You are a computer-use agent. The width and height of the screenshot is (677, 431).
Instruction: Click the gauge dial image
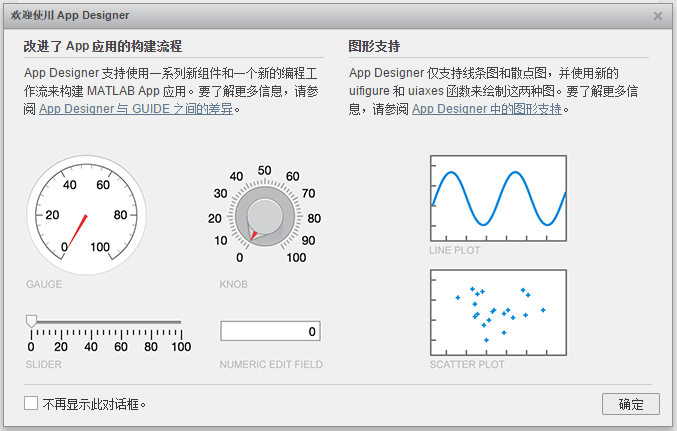(x=86, y=215)
